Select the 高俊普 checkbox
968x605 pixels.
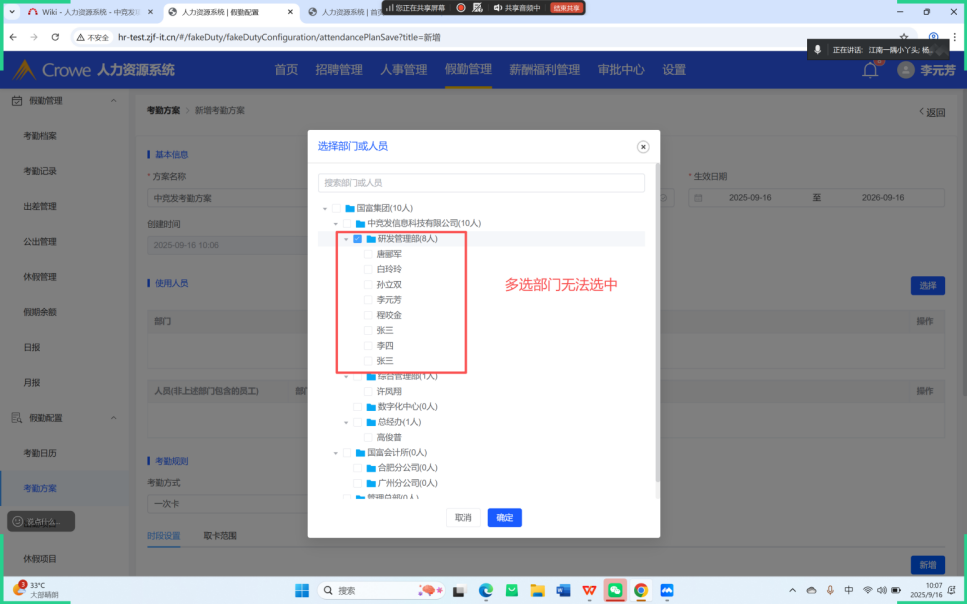[x=369, y=438]
